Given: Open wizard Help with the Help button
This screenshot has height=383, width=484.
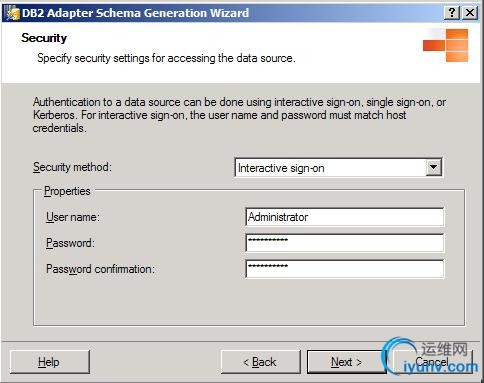Looking at the screenshot, I should coord(50,362).
